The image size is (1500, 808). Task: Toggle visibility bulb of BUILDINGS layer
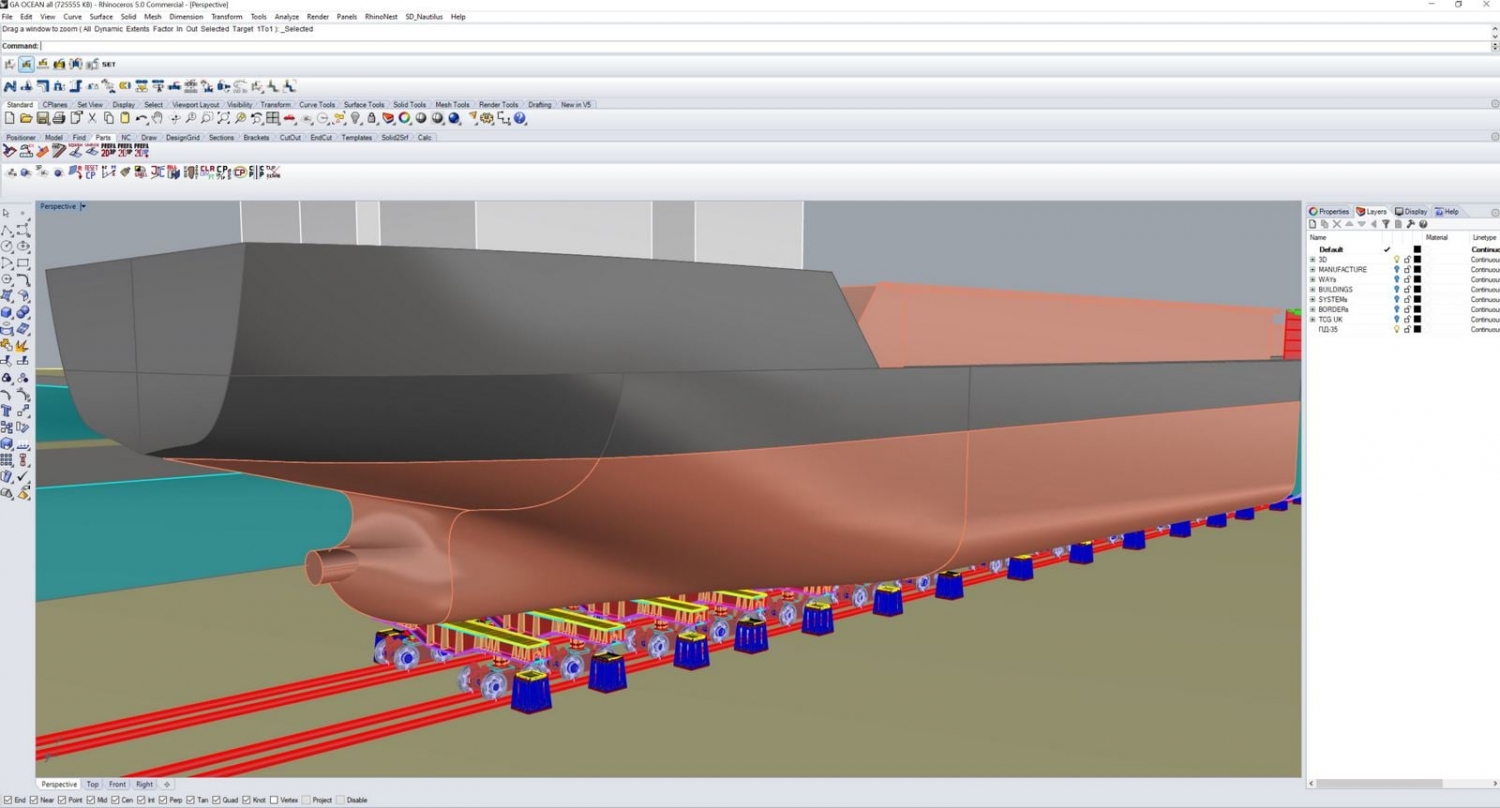(x=1397, y=290)
